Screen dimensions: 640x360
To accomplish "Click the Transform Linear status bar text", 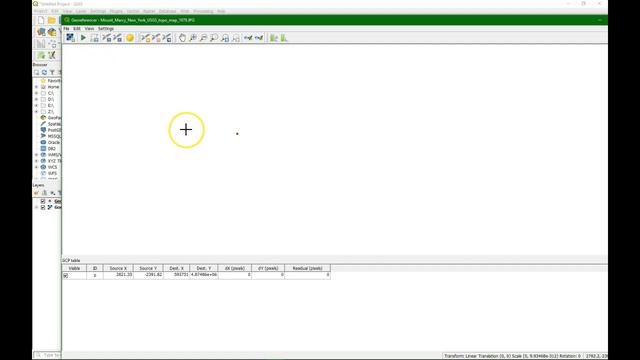I will tap(512, 356).
